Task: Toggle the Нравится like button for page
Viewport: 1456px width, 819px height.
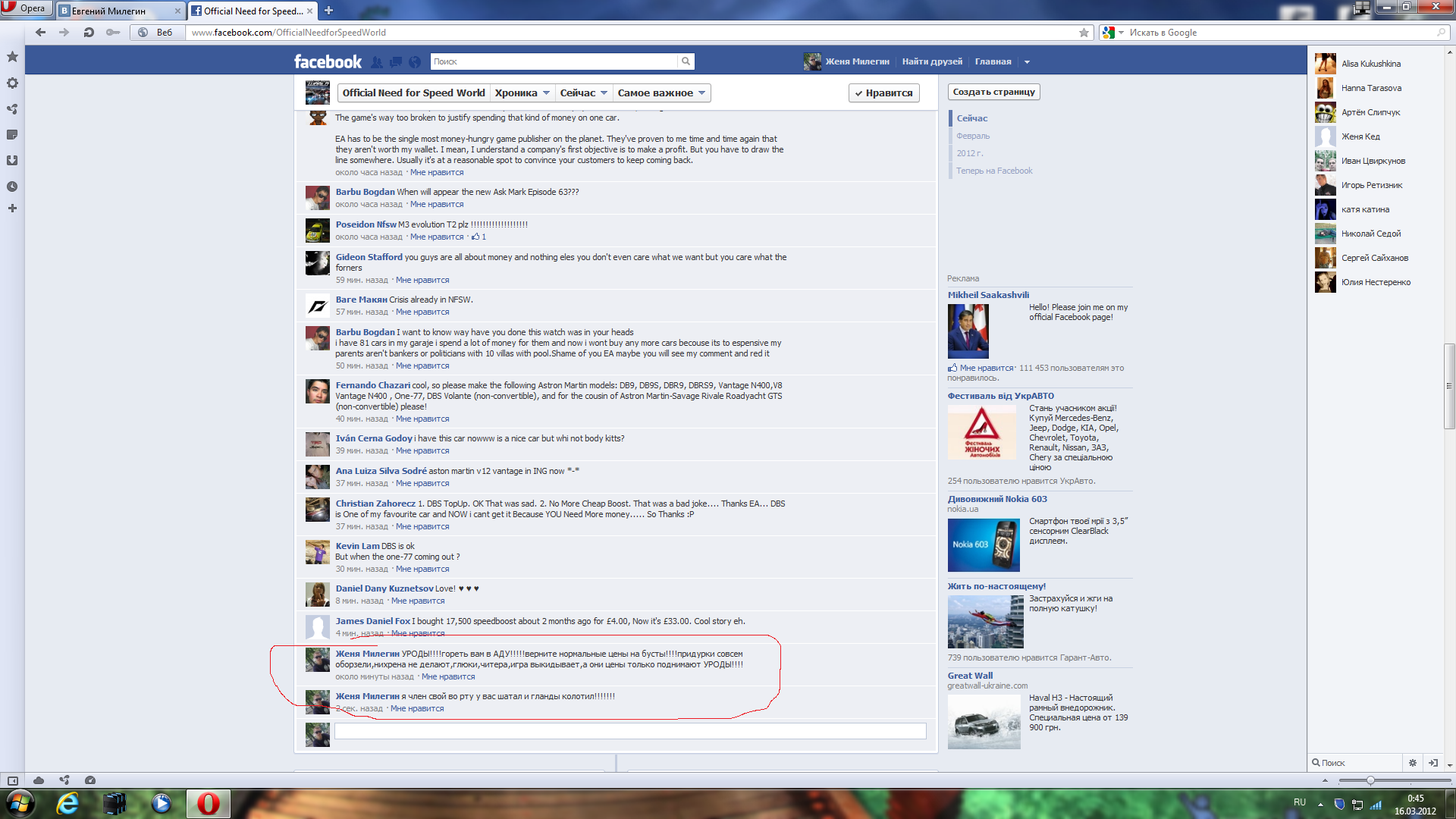Action: pyautogui.click(x=883, y=93)
